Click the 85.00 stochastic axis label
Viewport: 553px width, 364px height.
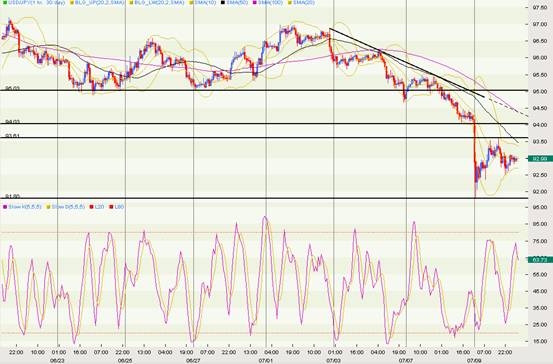[x=540, y=224]
